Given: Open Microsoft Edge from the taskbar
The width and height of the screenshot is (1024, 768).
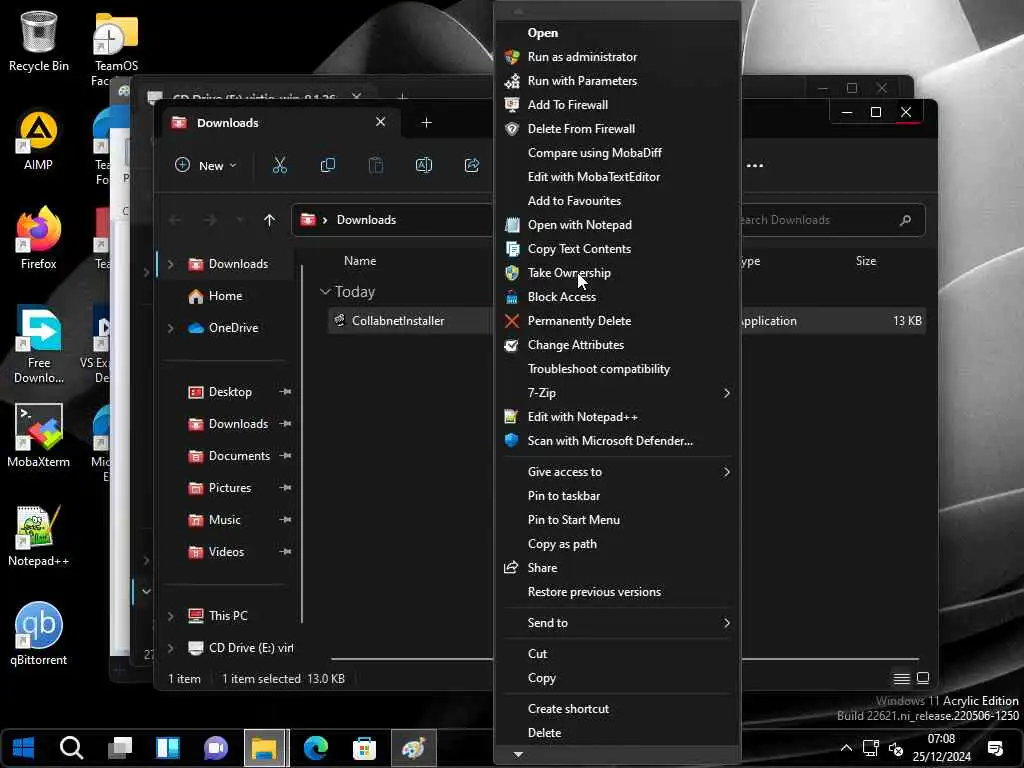Looking at the screenshot, I should 316,748.
